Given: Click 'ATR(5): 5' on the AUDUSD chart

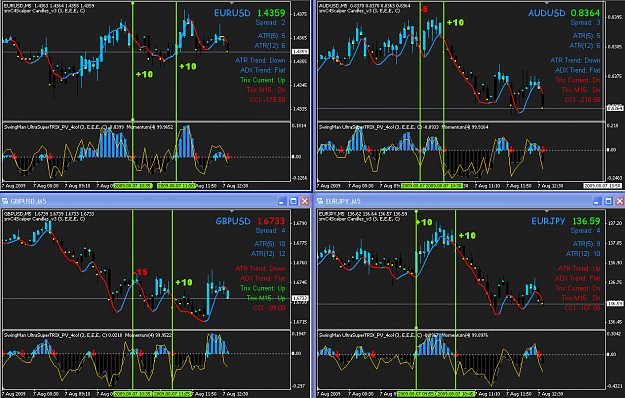Looking at the screenshot, I should pos(586,36).
